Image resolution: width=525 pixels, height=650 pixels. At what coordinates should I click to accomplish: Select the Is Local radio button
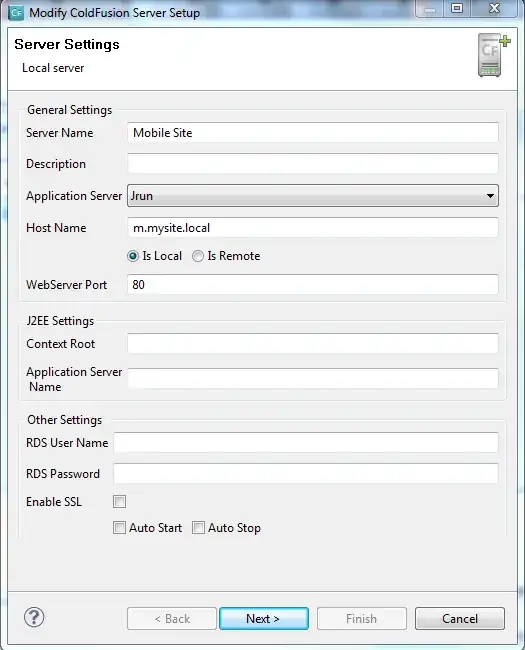(133, 256)
